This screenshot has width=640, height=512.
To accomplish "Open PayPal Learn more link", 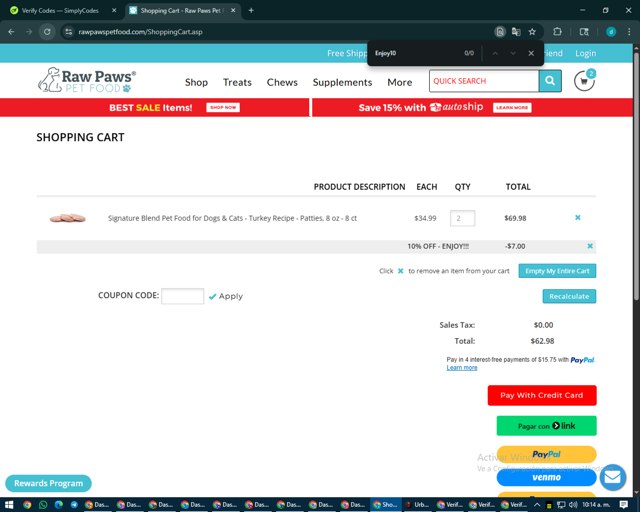I will pyautogui.click(x=462, y=367).
